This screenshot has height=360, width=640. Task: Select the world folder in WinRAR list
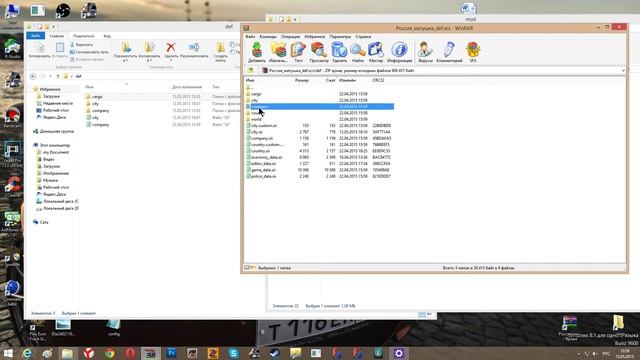click(256, 119)
